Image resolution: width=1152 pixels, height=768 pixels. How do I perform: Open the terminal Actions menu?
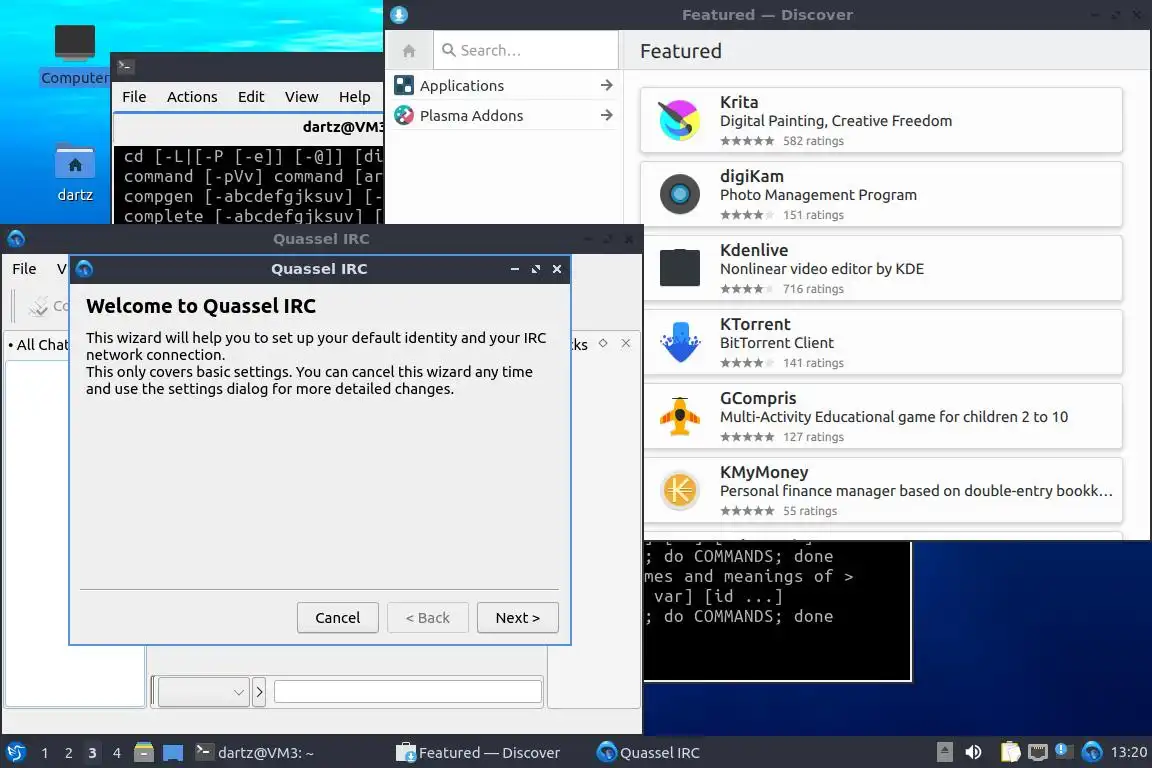[192, 97]
